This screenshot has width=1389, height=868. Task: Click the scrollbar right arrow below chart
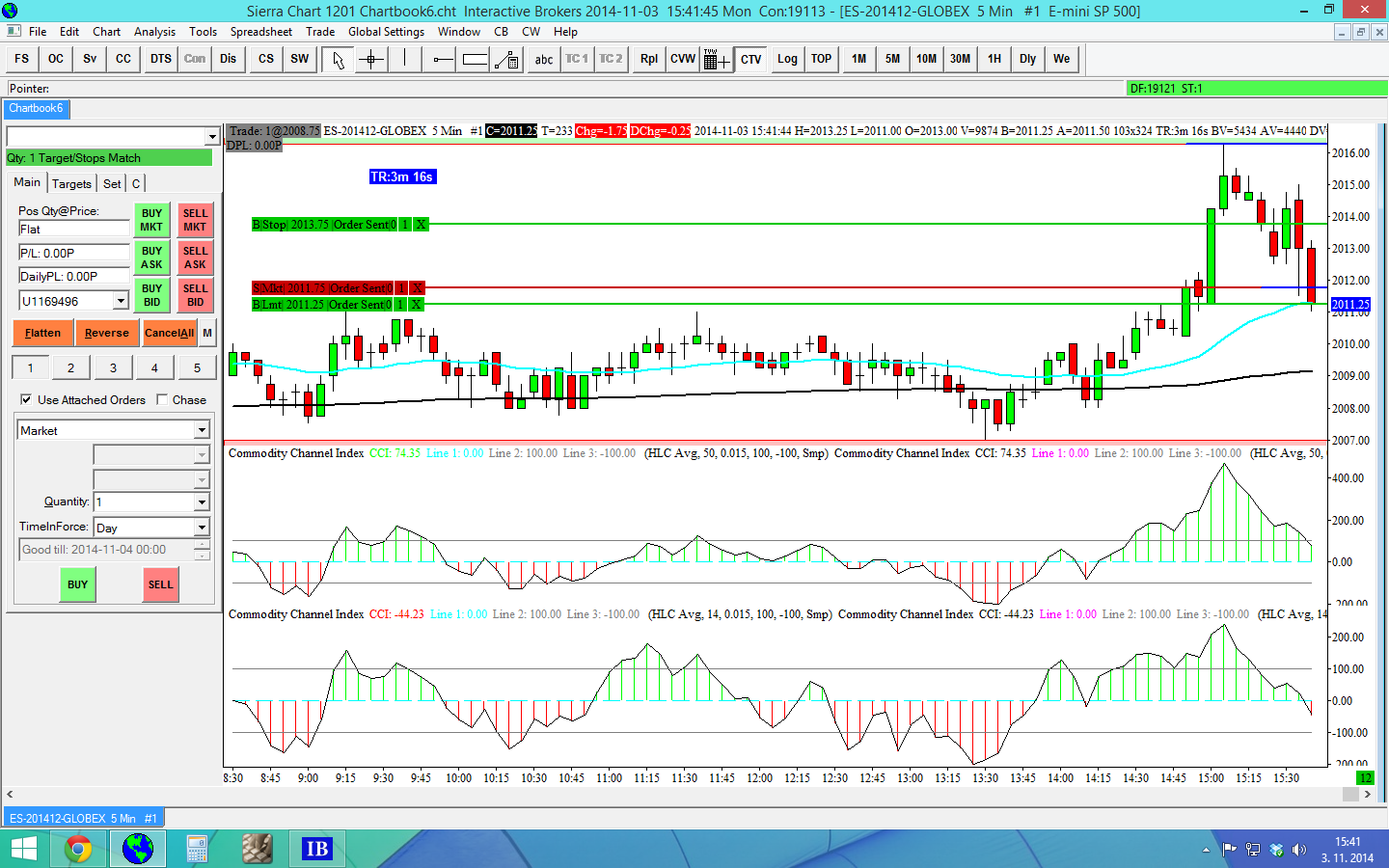point(1367,794)
